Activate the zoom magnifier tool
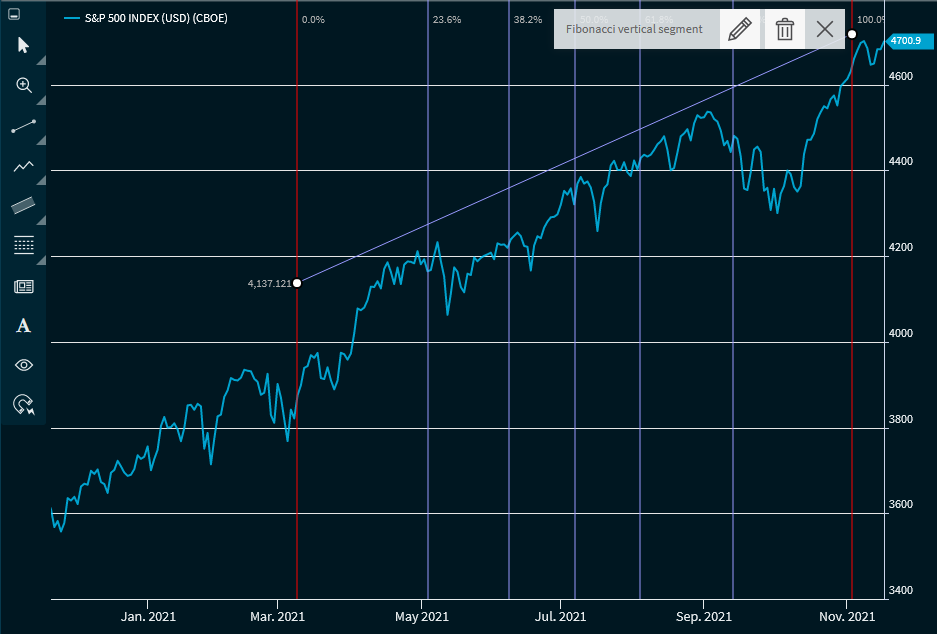The width and height of the screenshot is (937, 634). coord(24,85)
